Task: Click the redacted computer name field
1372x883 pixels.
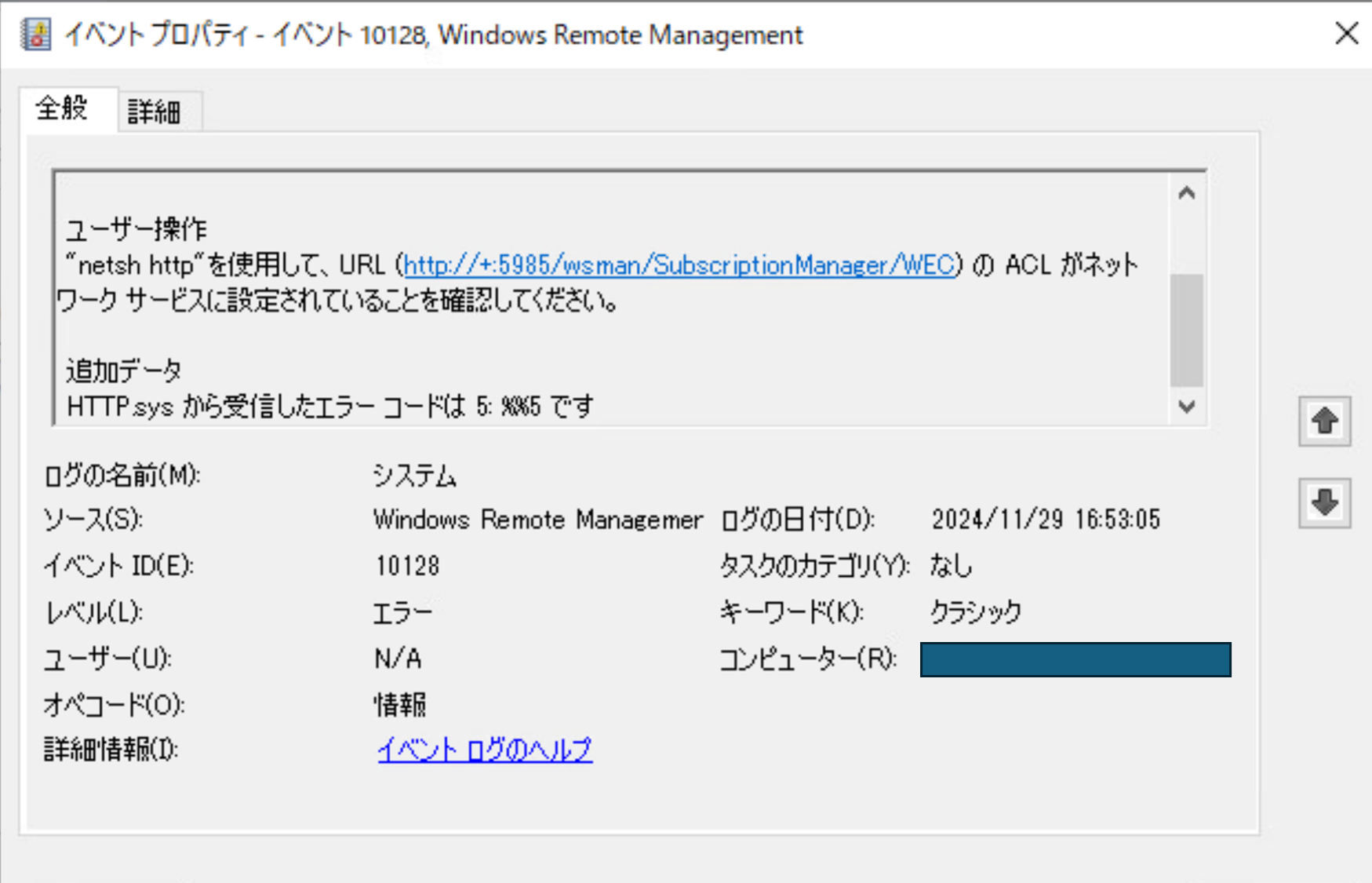Action: click(x=1075, y=659)
